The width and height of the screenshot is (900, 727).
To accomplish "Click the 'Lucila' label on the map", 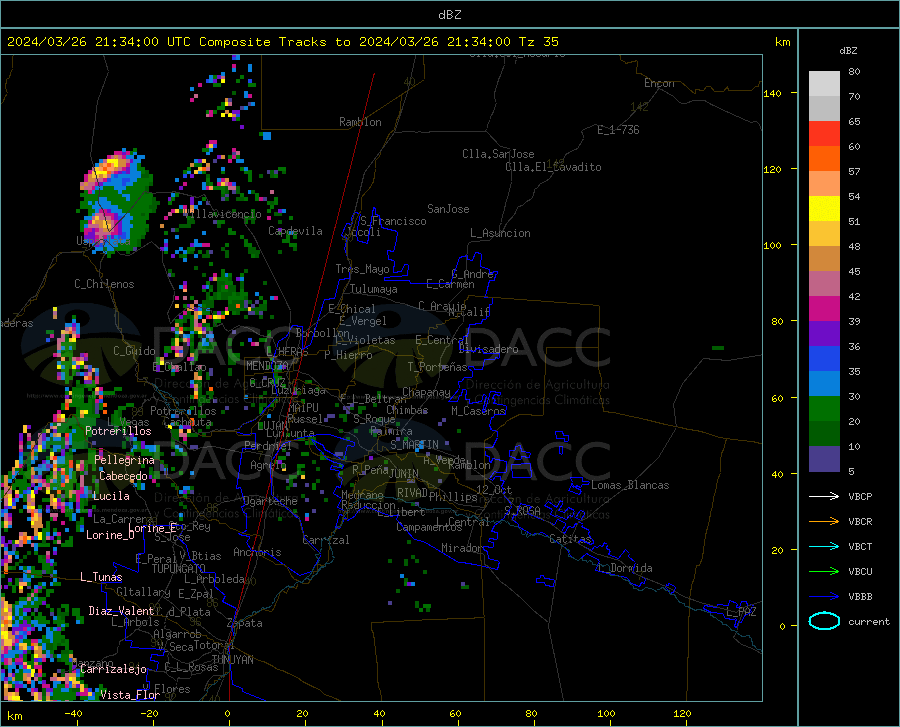I will click(x=111, y=496).
